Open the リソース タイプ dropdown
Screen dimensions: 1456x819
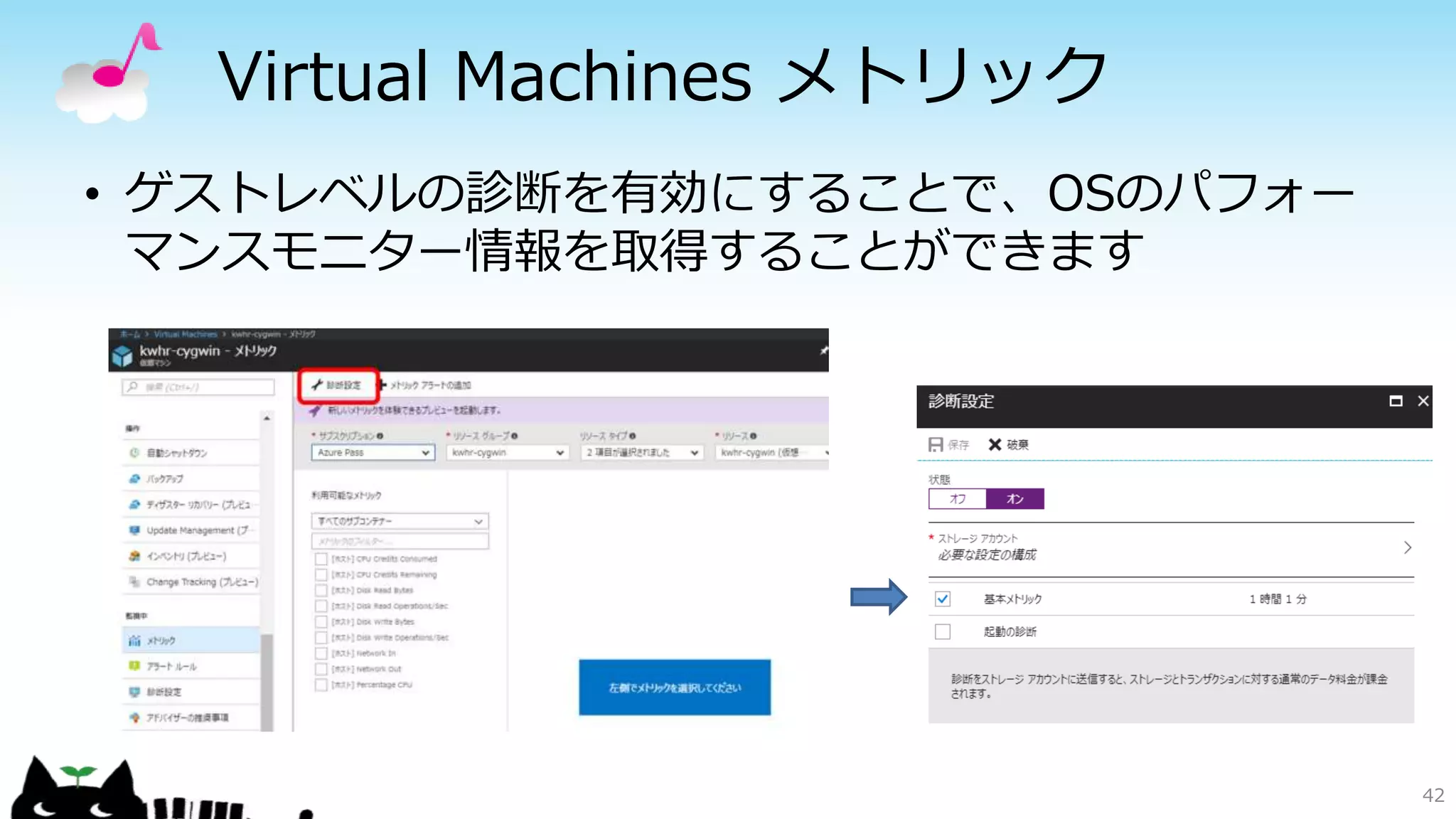pos(642,453)
